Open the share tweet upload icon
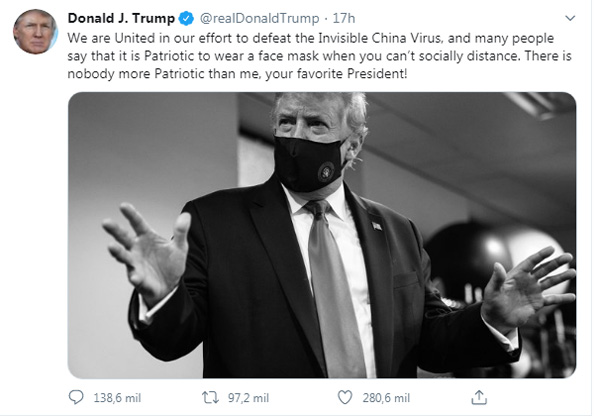 pyautogui.click(x=479, y=397)
